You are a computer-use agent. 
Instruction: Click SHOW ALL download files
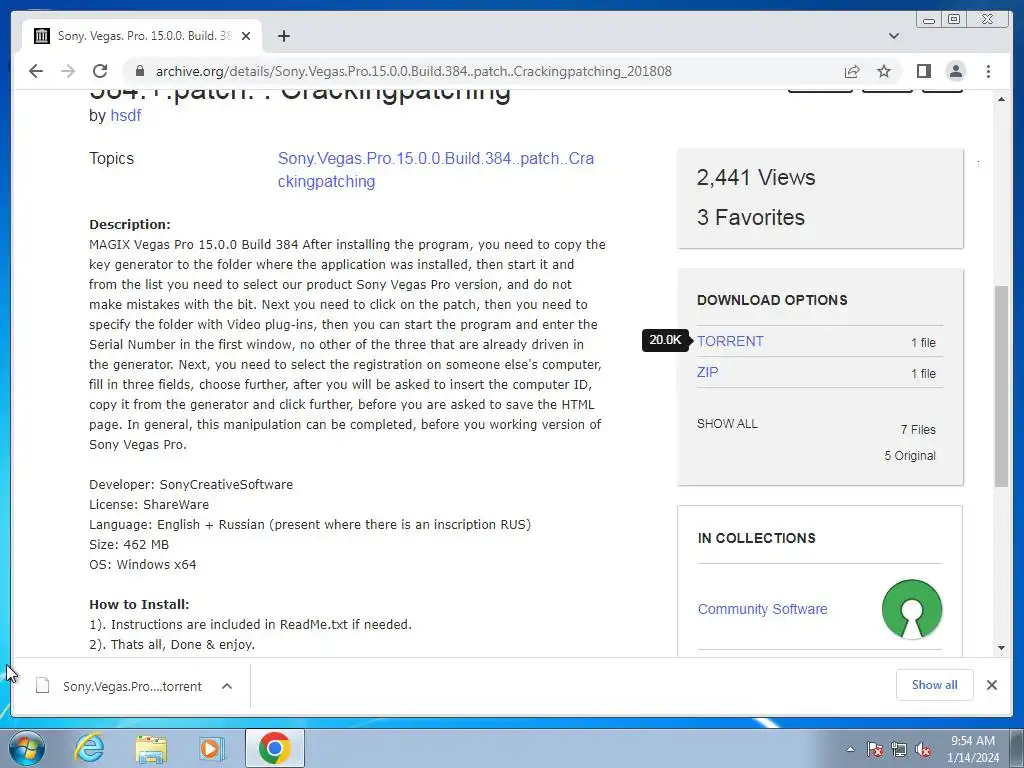coord(727,424)
